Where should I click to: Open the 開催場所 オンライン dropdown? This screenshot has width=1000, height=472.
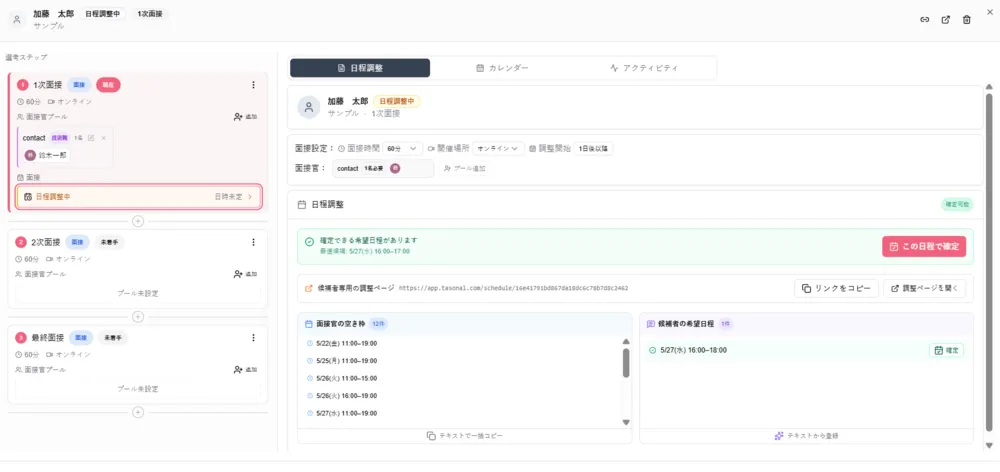497,148
